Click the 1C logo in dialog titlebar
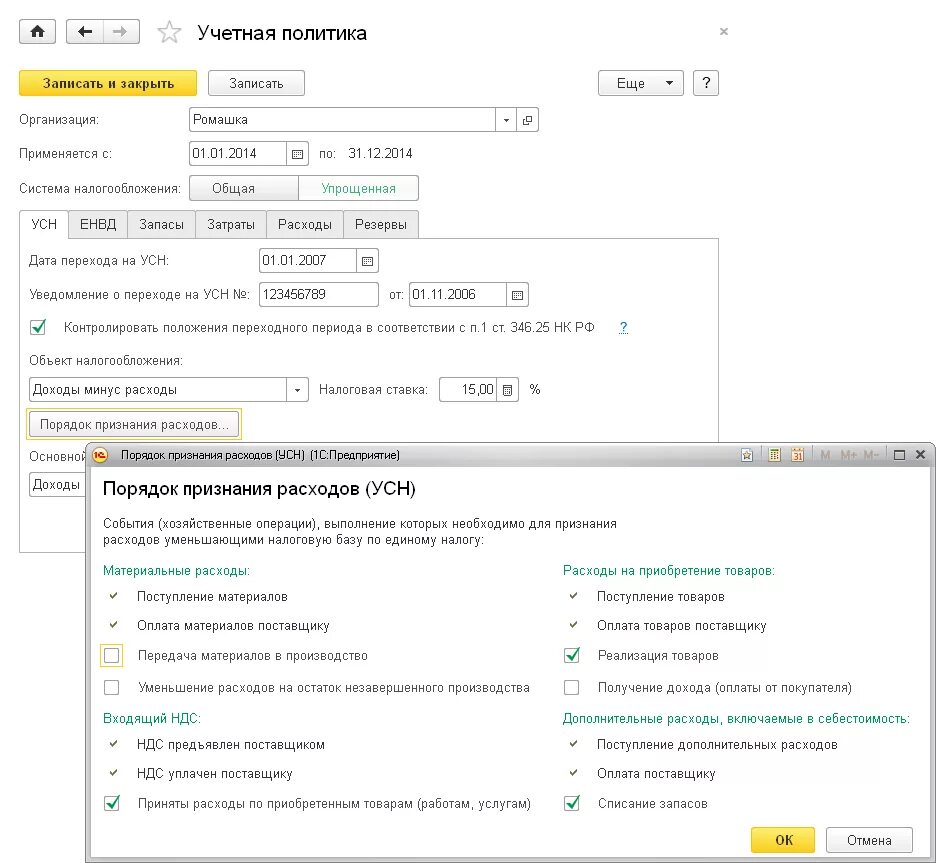 click(101, 455)
